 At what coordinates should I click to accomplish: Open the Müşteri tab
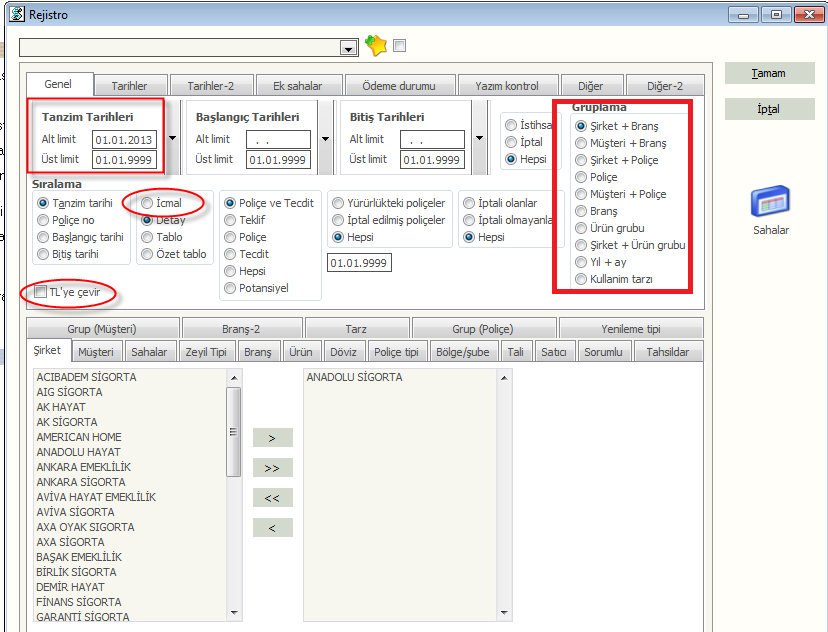pyautogui.click(x=97, y=352)
